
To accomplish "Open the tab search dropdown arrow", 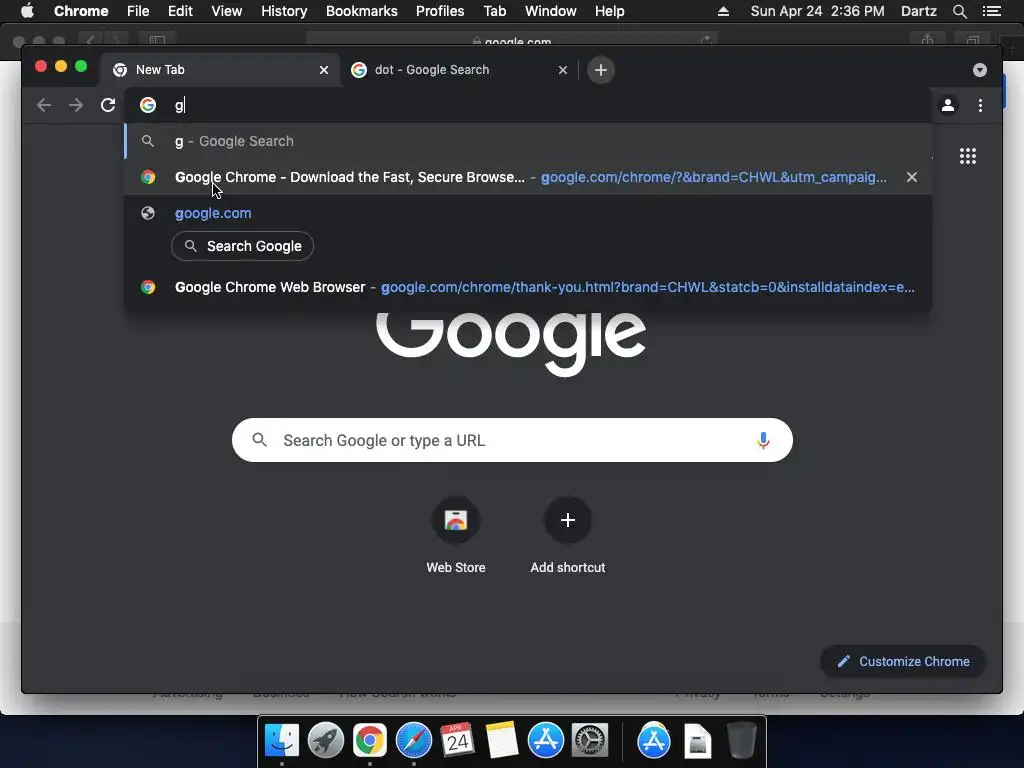I will pos(980,70).
